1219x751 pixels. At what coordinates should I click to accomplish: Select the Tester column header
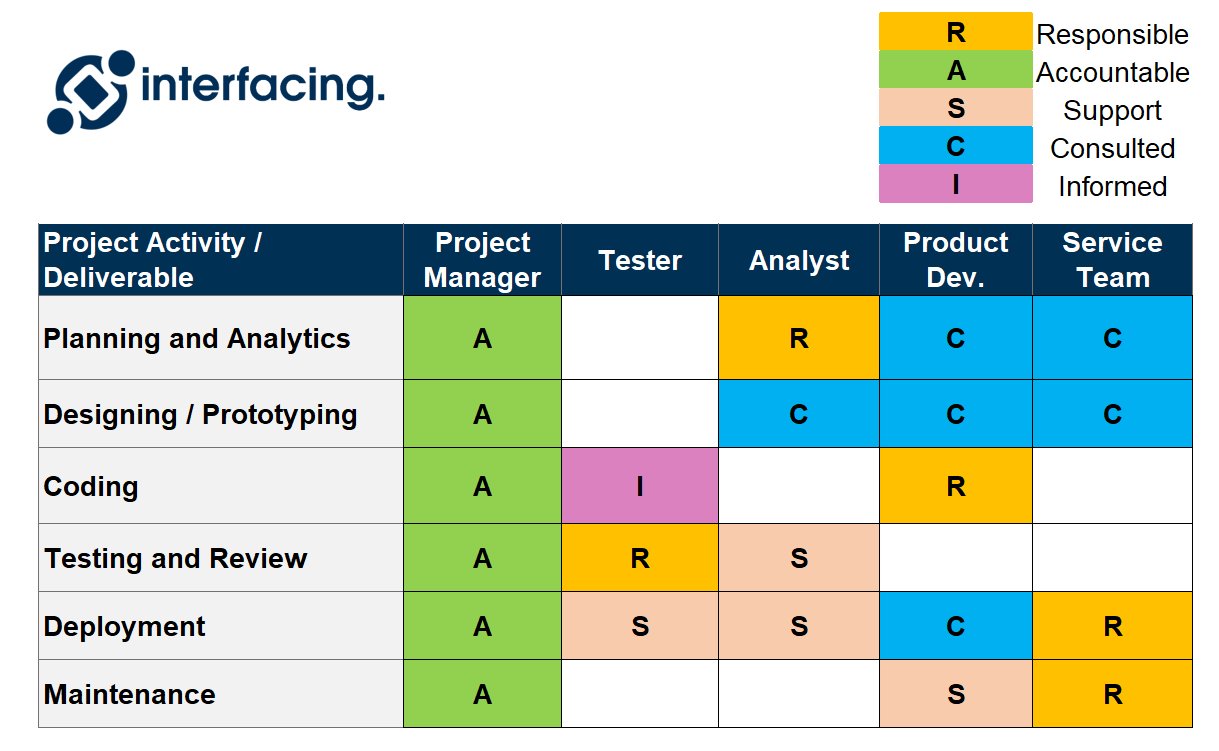click(x=640, y=260)
